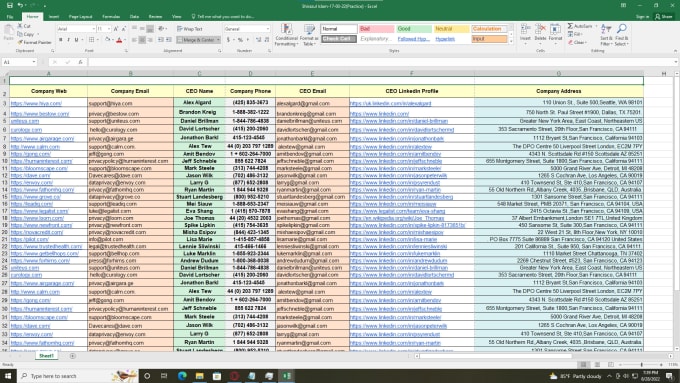Switch to the Page Layout tab
Image resolution: width=680 pixels, height=383 pixels.
81,16
